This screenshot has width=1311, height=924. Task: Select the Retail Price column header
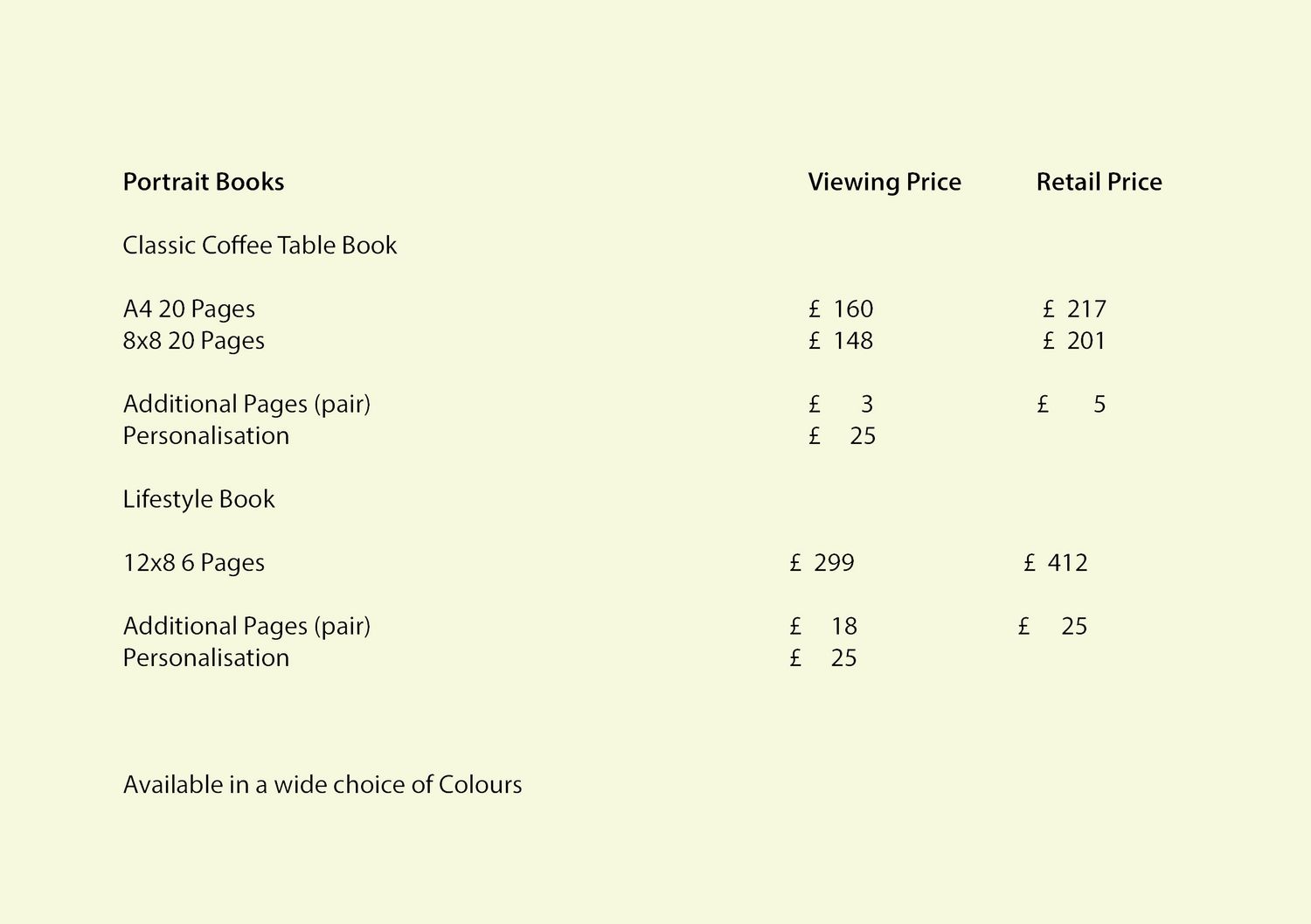coord(1099,182)
